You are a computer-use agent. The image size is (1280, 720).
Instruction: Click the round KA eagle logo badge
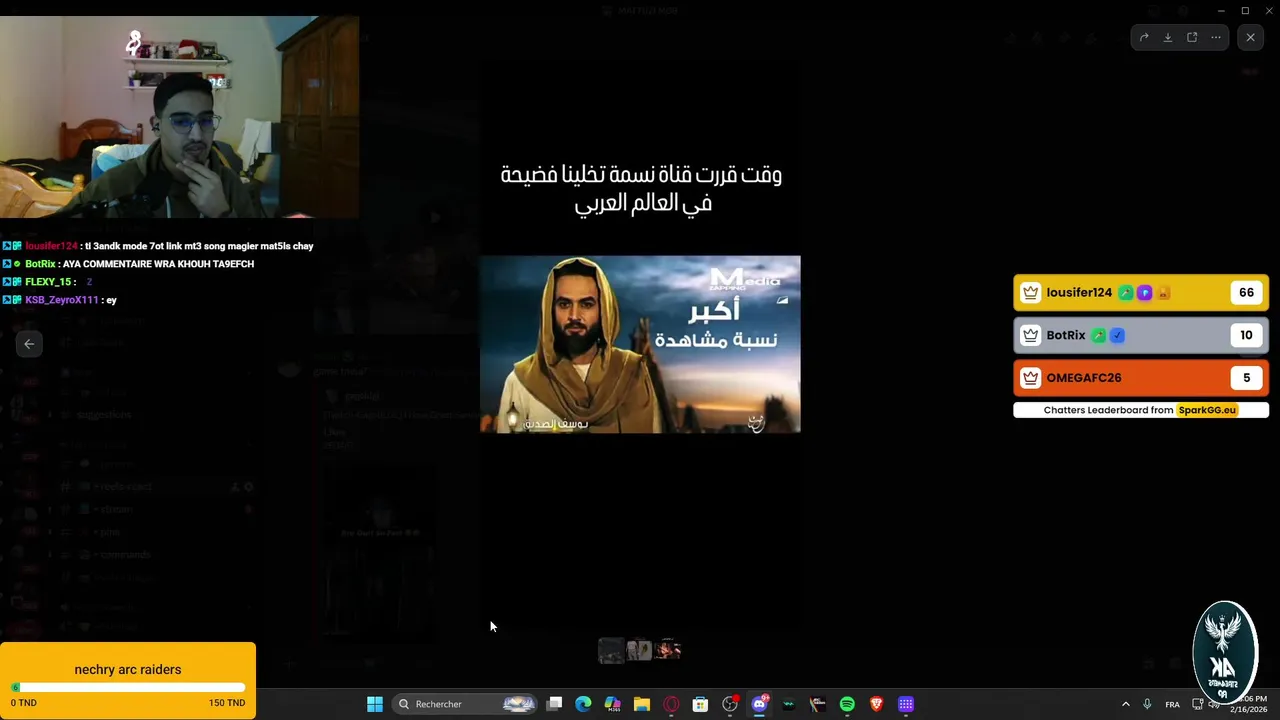click(x=1224, y=652)
